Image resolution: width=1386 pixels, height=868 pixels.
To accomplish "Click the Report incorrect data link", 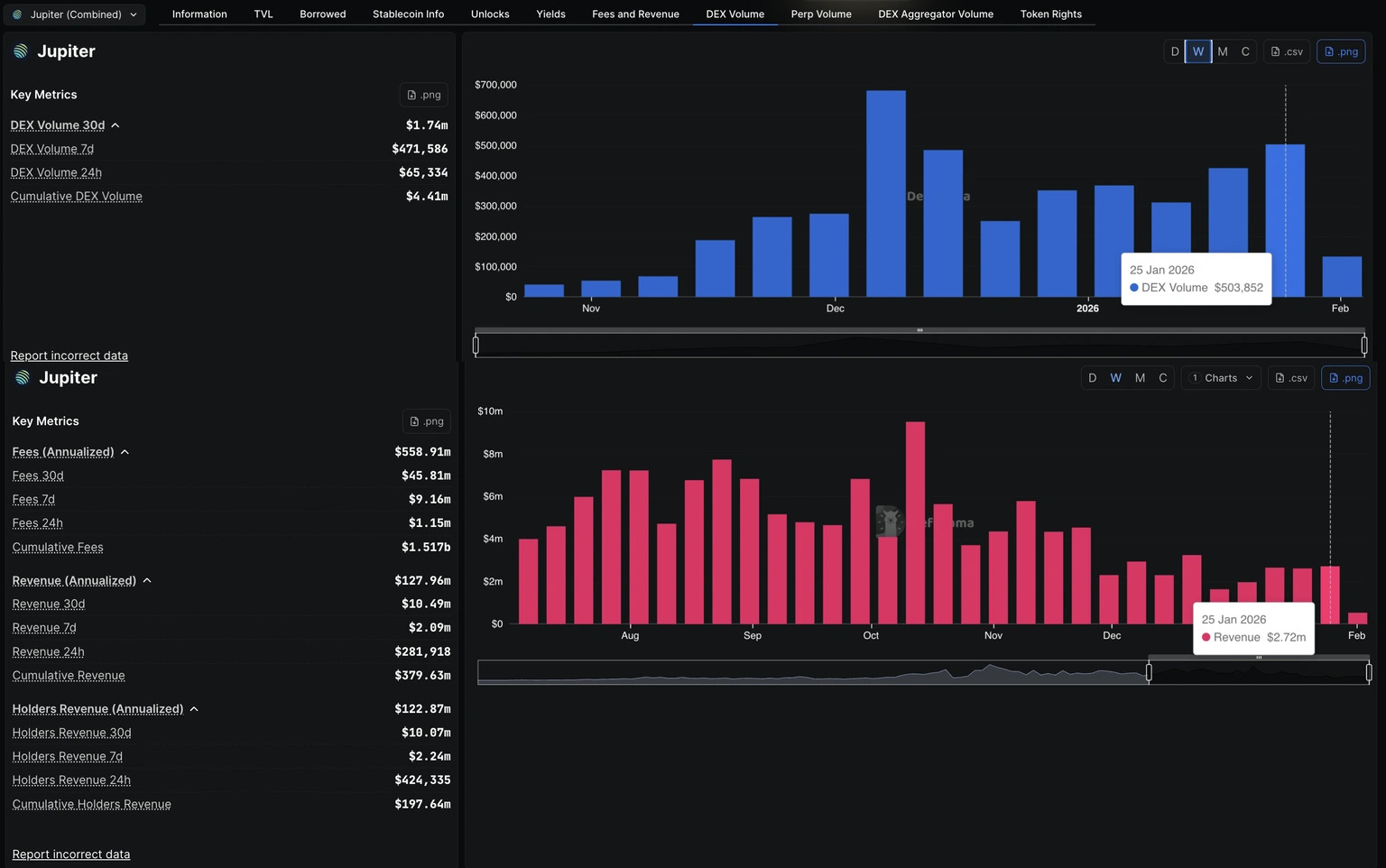I will (69, 356).
